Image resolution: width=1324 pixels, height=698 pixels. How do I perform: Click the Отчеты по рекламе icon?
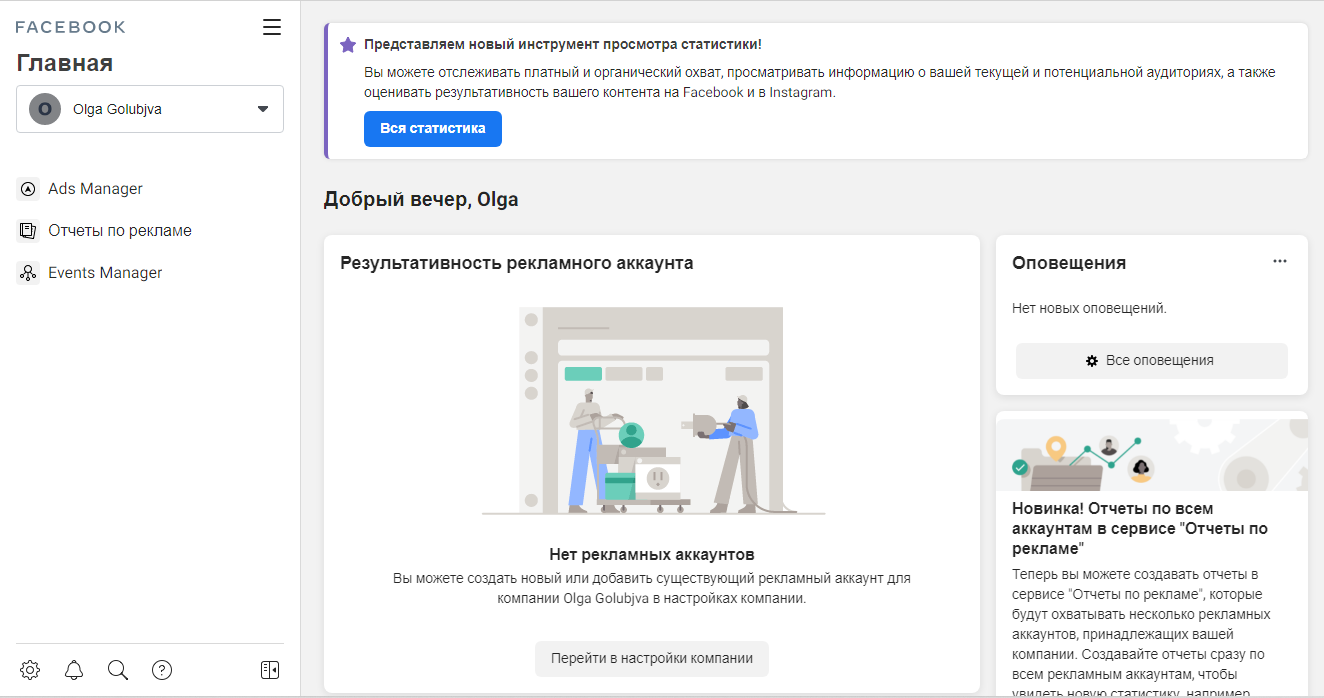pos(28,231)
